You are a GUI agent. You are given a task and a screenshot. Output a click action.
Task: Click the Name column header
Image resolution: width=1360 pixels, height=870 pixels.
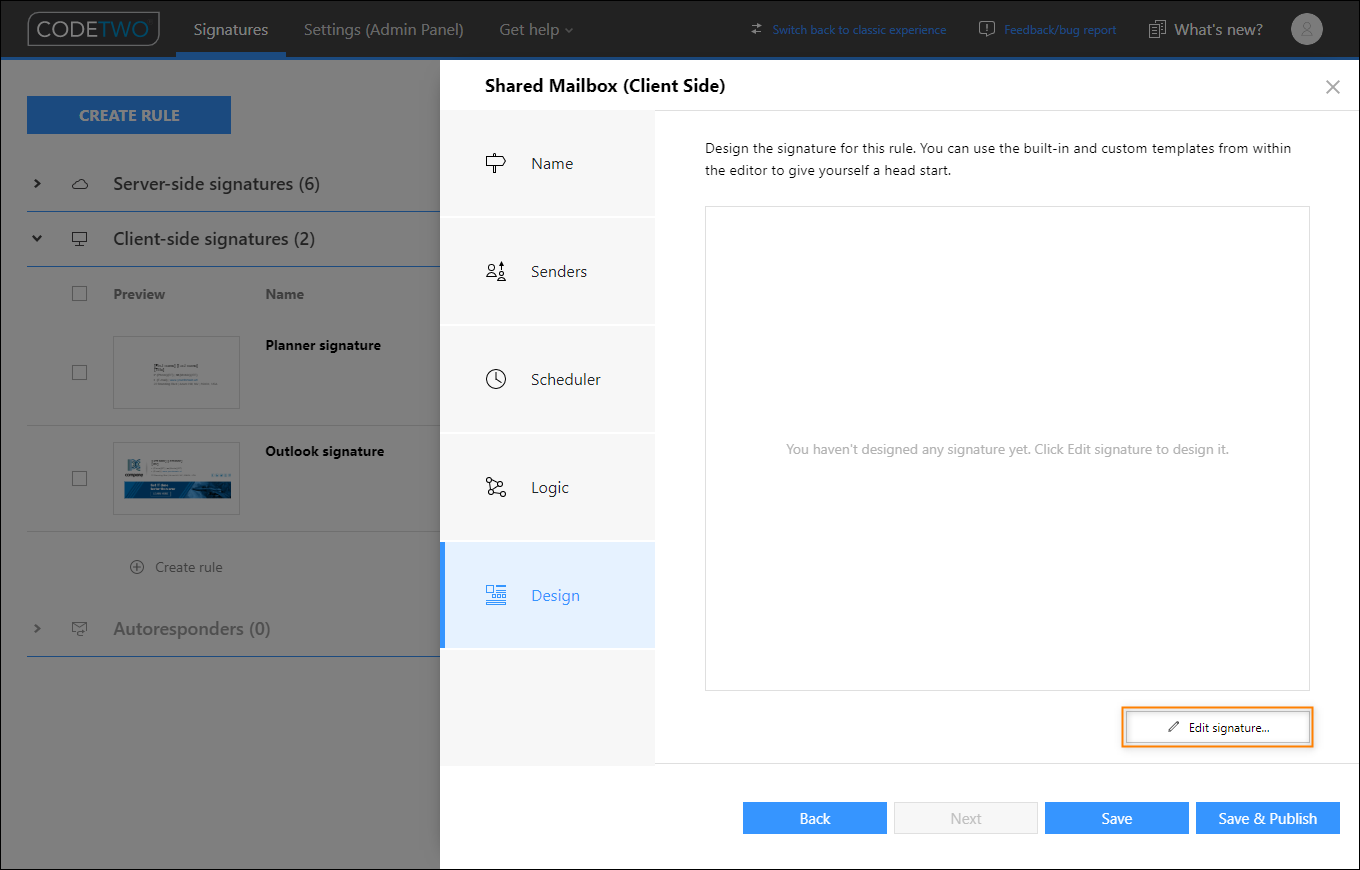click(x=285, y=294)
